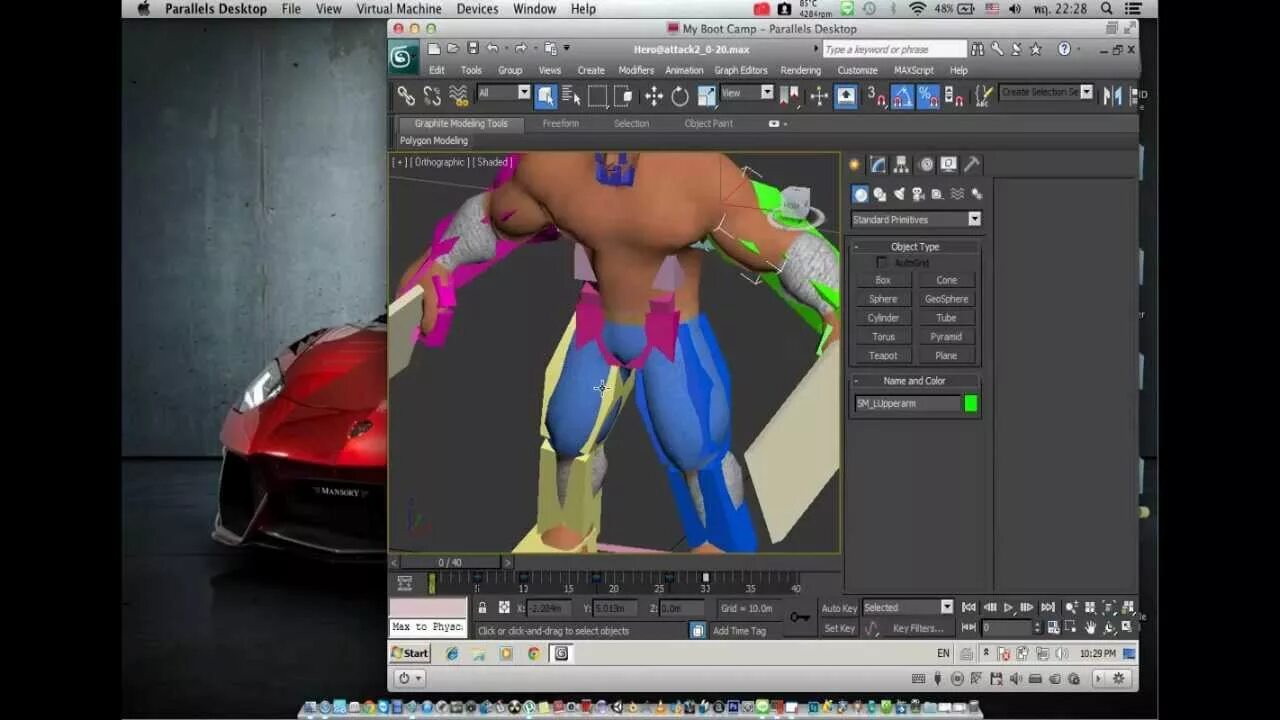Open the Modifiers menu
Viewport: 1280px width, 720px height.
(x=636, y=70)
